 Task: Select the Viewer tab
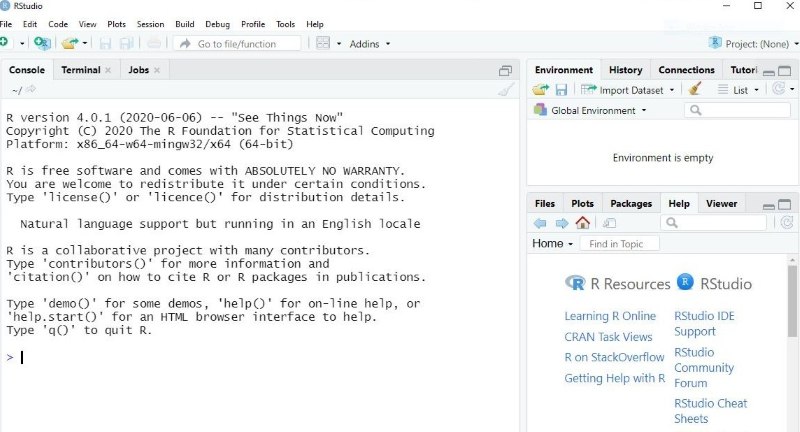(x=721, y=204)
